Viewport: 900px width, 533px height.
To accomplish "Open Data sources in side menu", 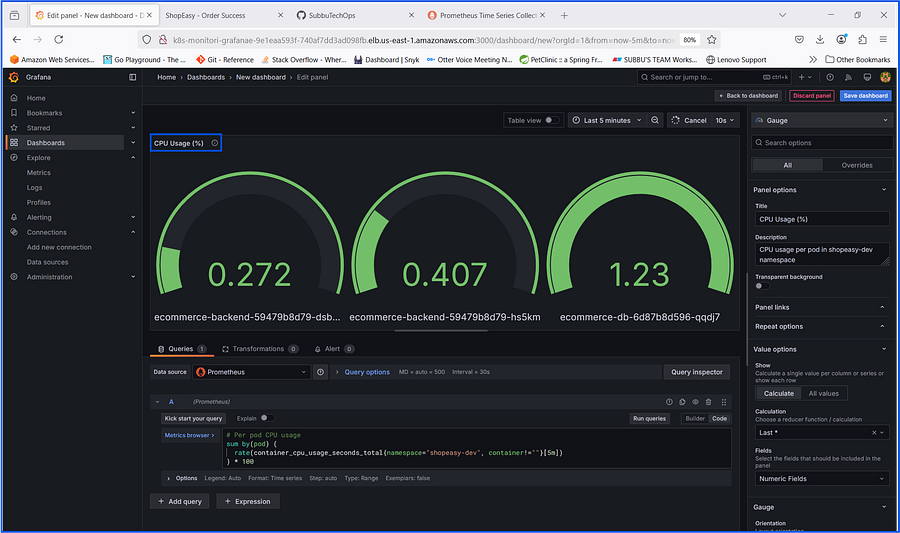I will 47,262.
